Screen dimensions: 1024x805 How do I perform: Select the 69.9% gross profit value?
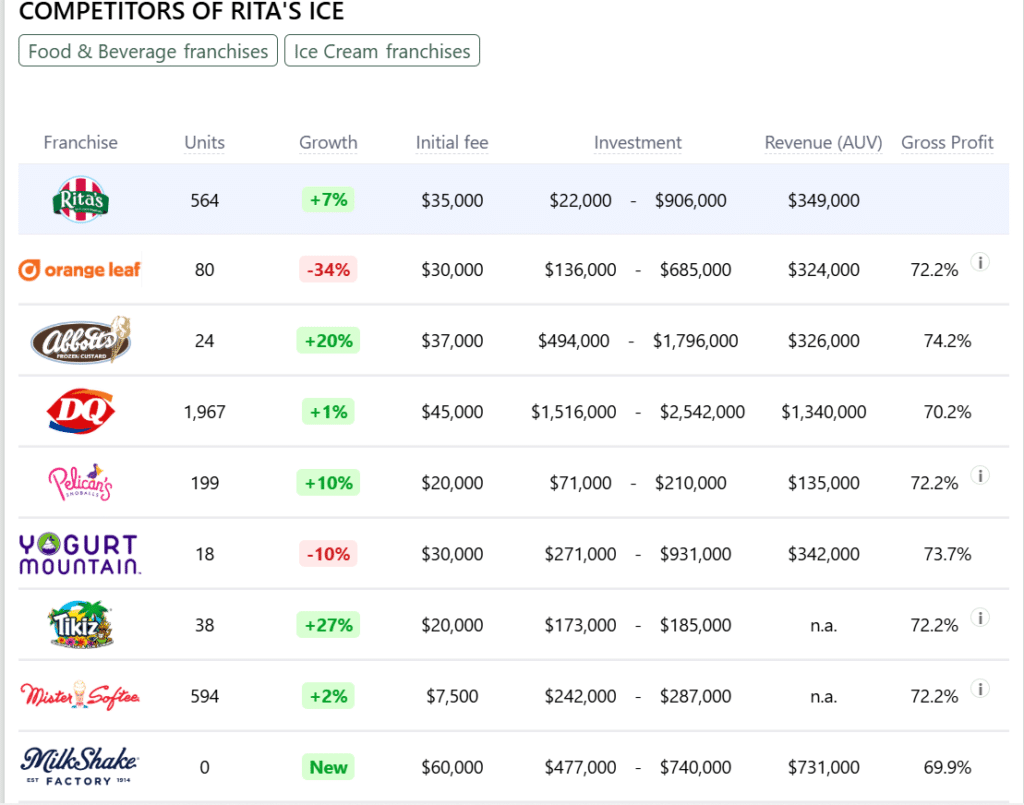coord(947,767)
